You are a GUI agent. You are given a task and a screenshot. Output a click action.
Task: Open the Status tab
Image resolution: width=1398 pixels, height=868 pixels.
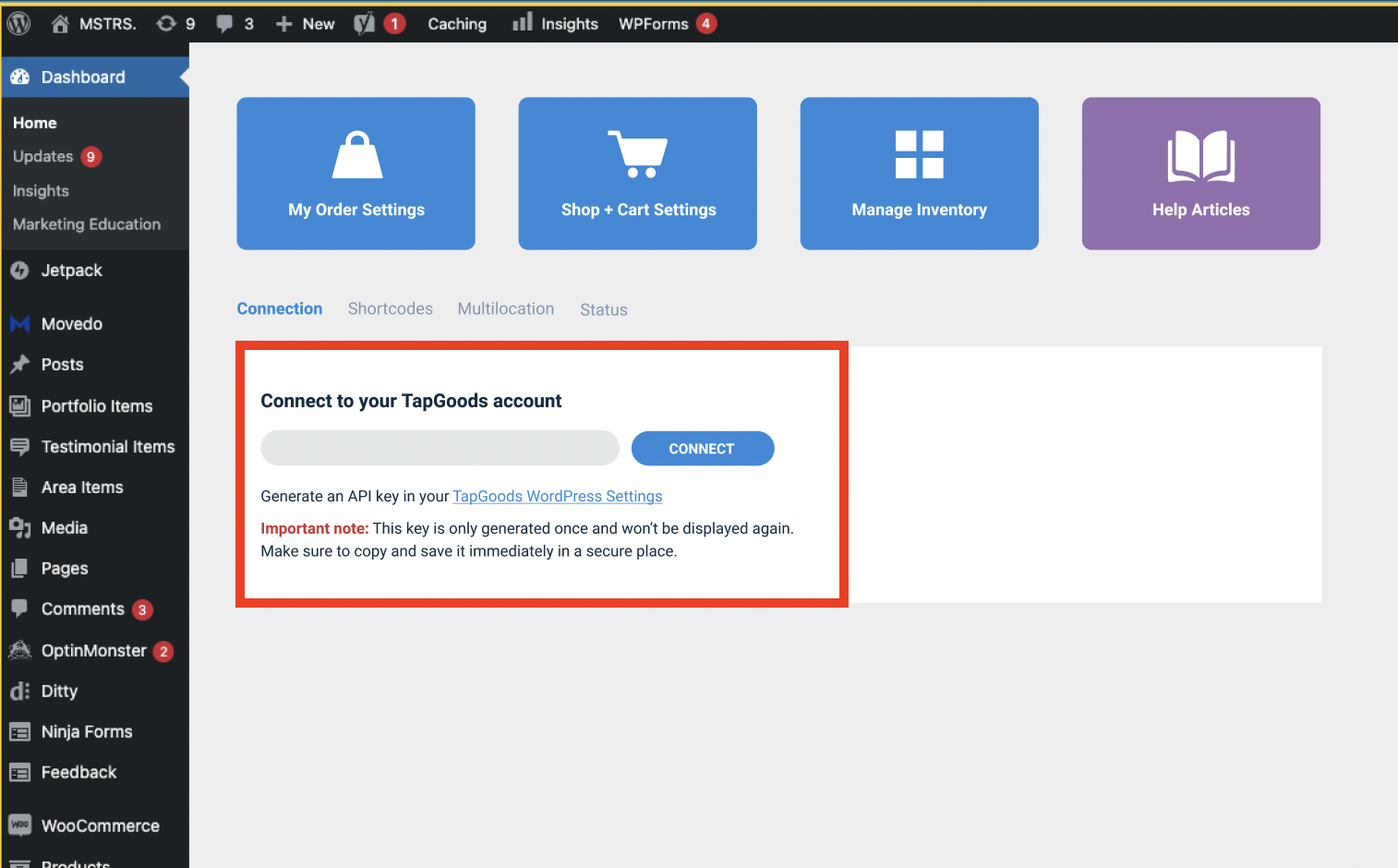coord(604,309)
